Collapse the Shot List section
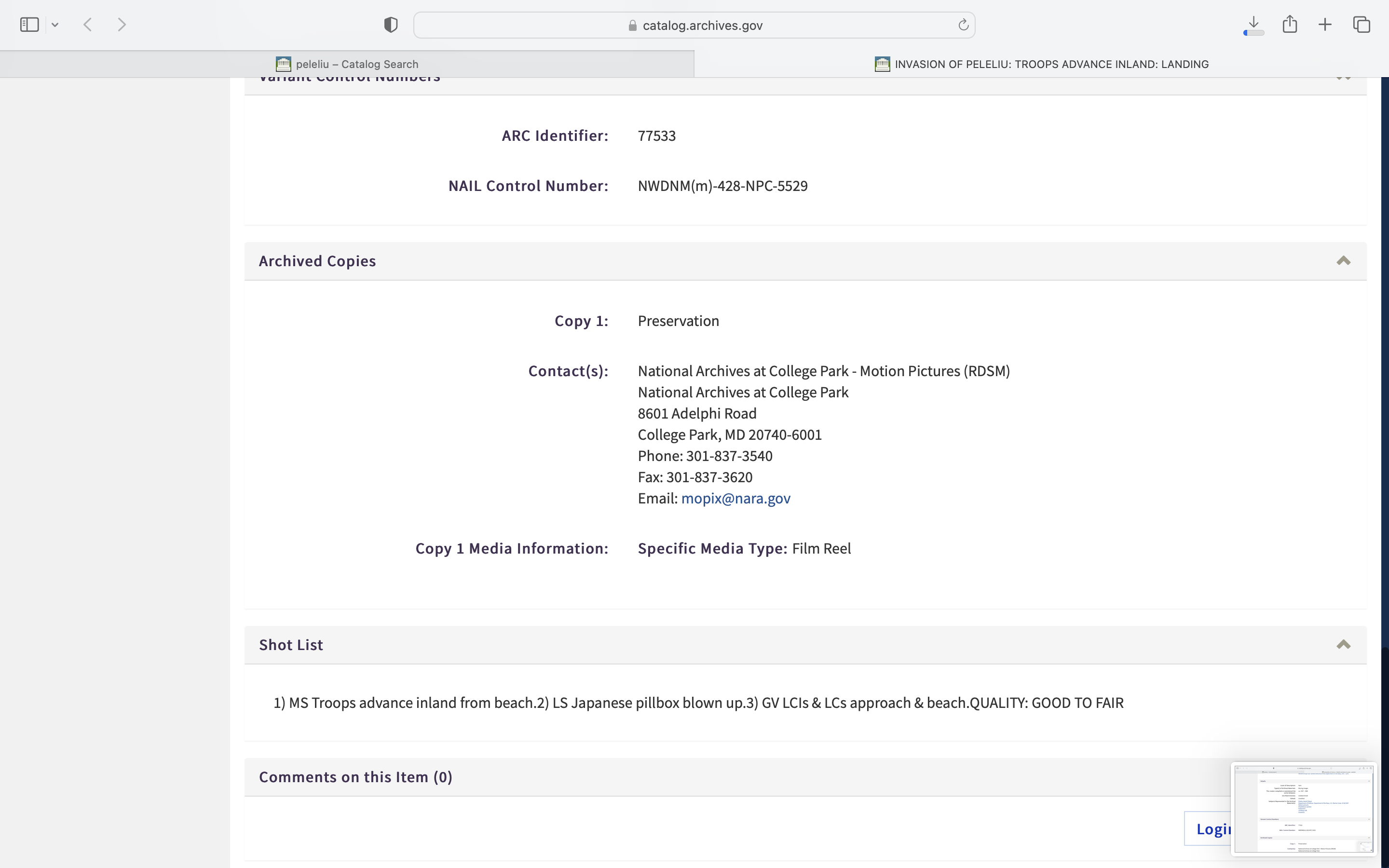Screen dimensions: 1389x868 coord(1343,645)
